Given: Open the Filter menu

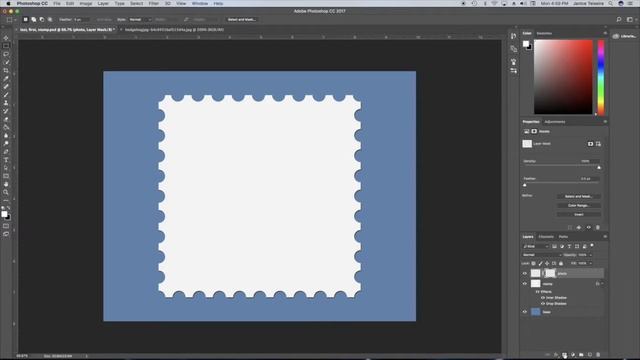Looking at the screenshot, I should click(x=153, y=3).
